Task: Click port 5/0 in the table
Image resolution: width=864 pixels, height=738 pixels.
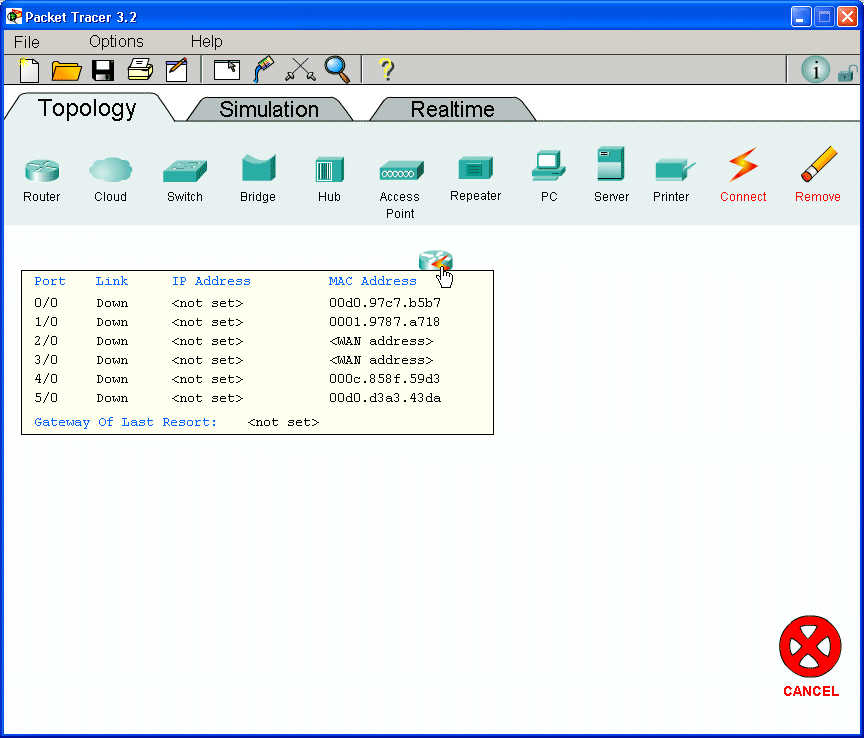Action: 46,398
